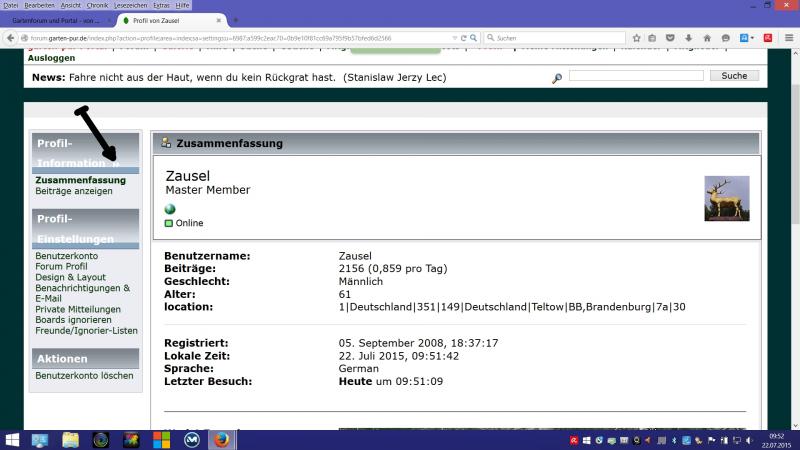The image size is (800, 450).
Task: Click the Suche button
Action: [734, 76]
